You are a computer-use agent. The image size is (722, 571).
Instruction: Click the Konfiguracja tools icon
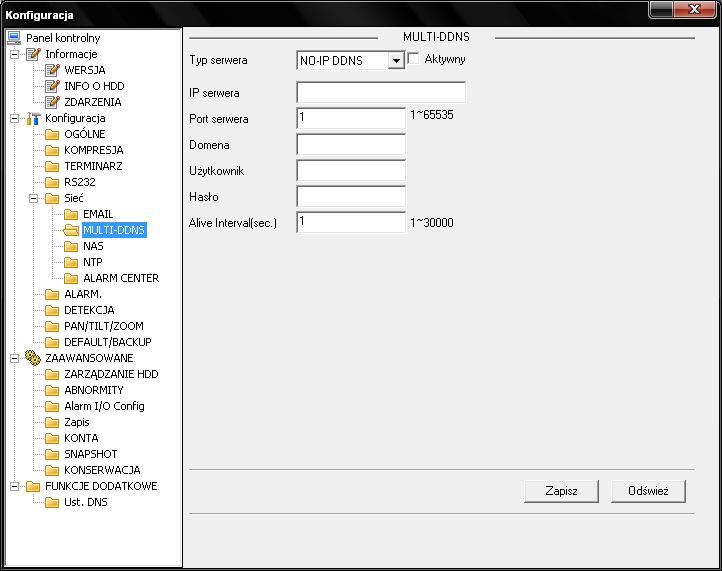pos(33,118)
